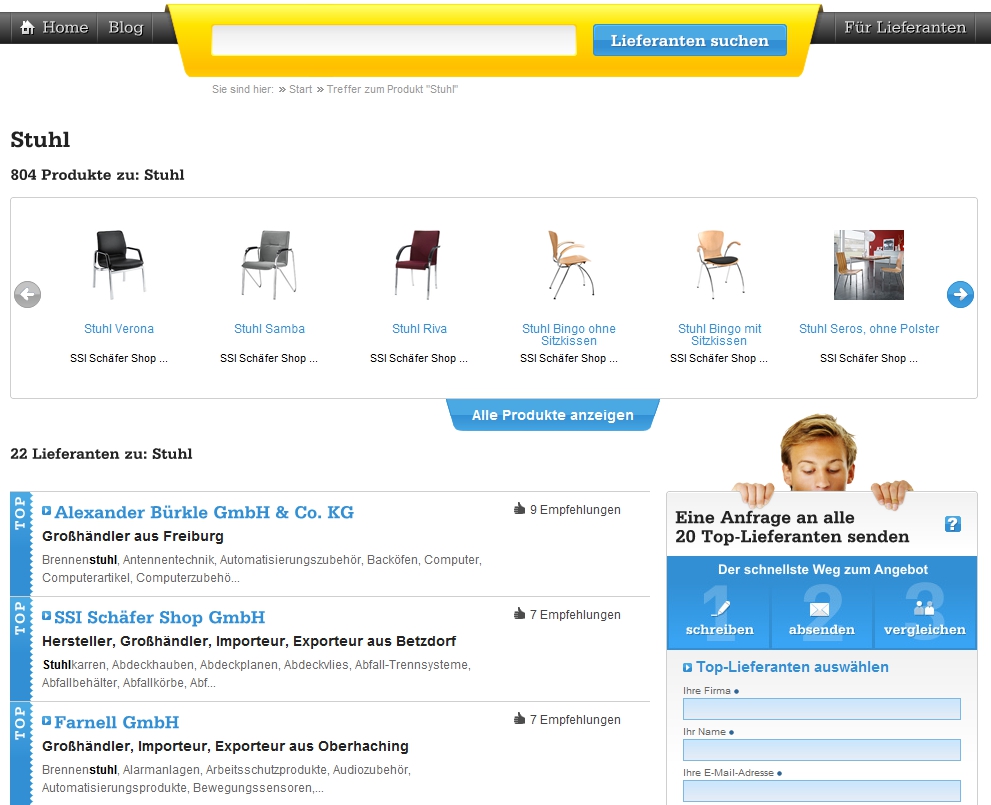Screen dimensions: 991x805
Task: Open the Stuhl Bingo mit Sitzkissen image
Action: pos(719,265)
